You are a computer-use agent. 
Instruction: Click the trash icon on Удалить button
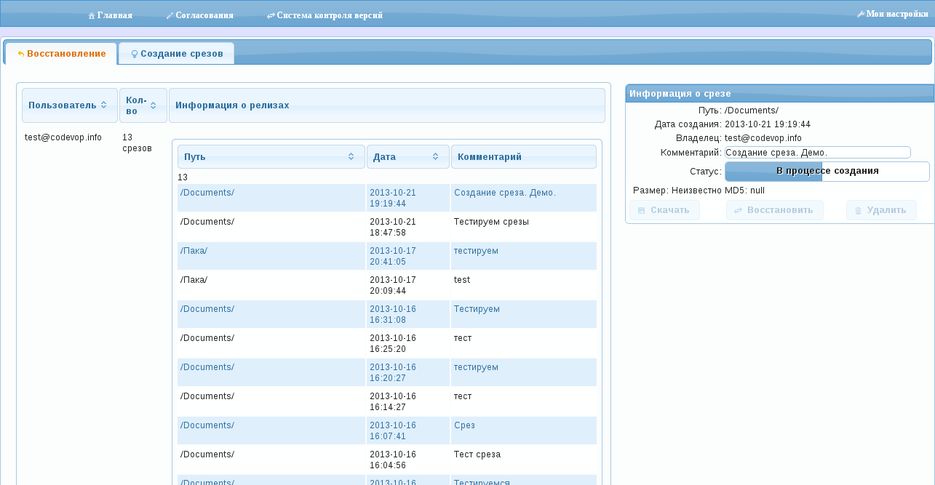click(857, 210)
